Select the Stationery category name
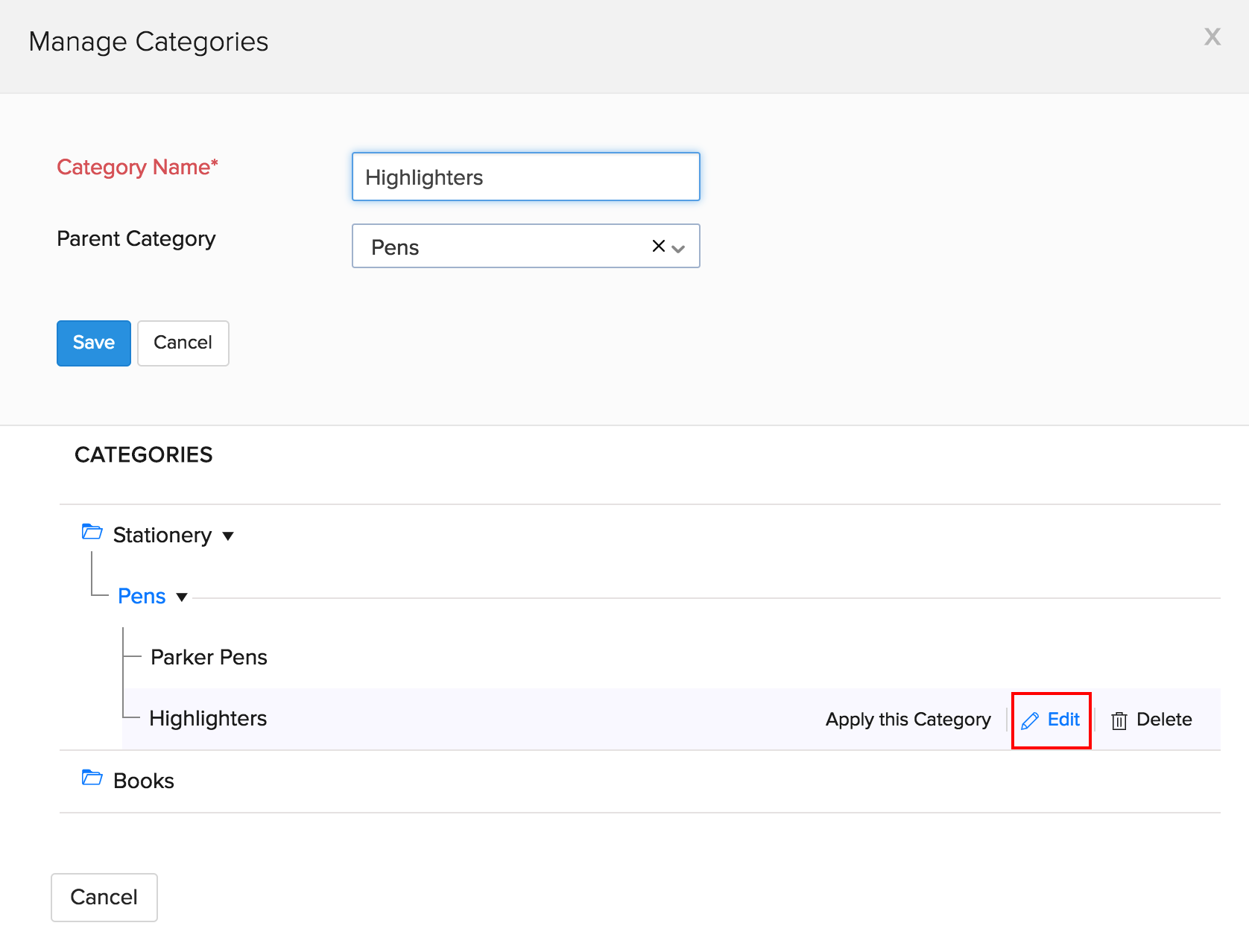Screen dimensions: 1249x952 point(162,535)
